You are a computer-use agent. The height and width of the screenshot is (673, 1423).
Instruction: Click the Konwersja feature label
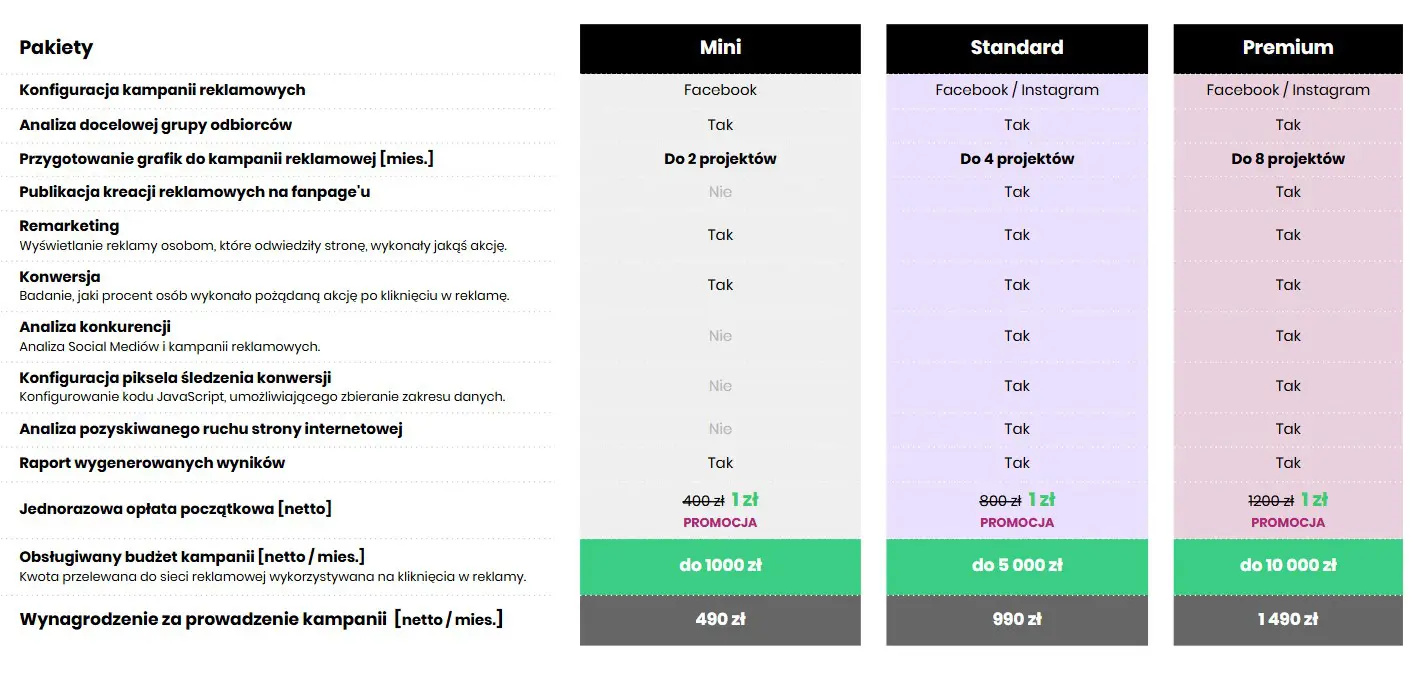pos(60,277)
